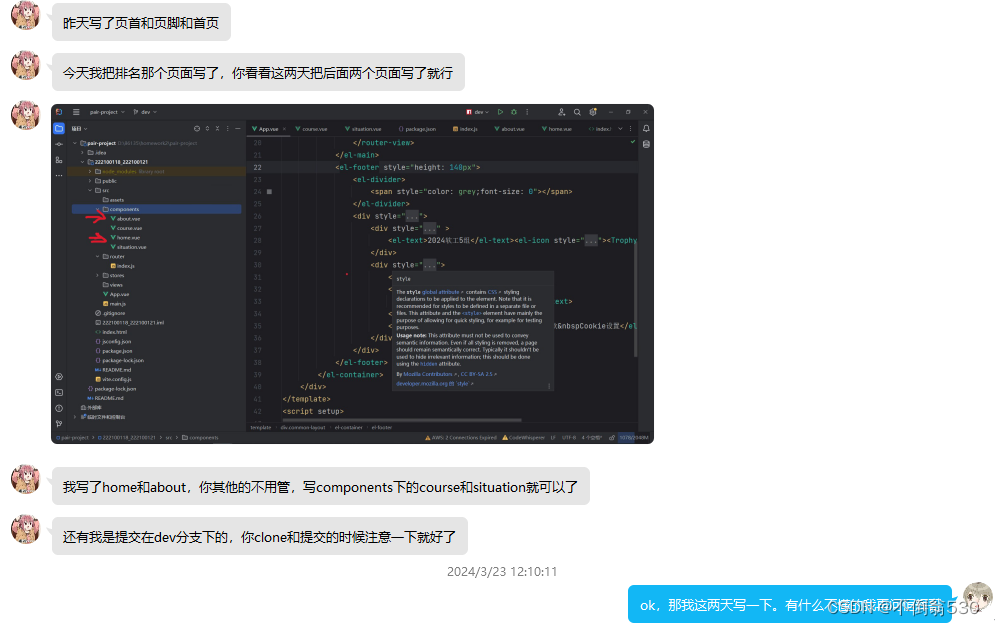Expand folded style attribute on line 26
The width and height of the screenshot is (995, 626).
pyautogui.click(x=412, y=216)
